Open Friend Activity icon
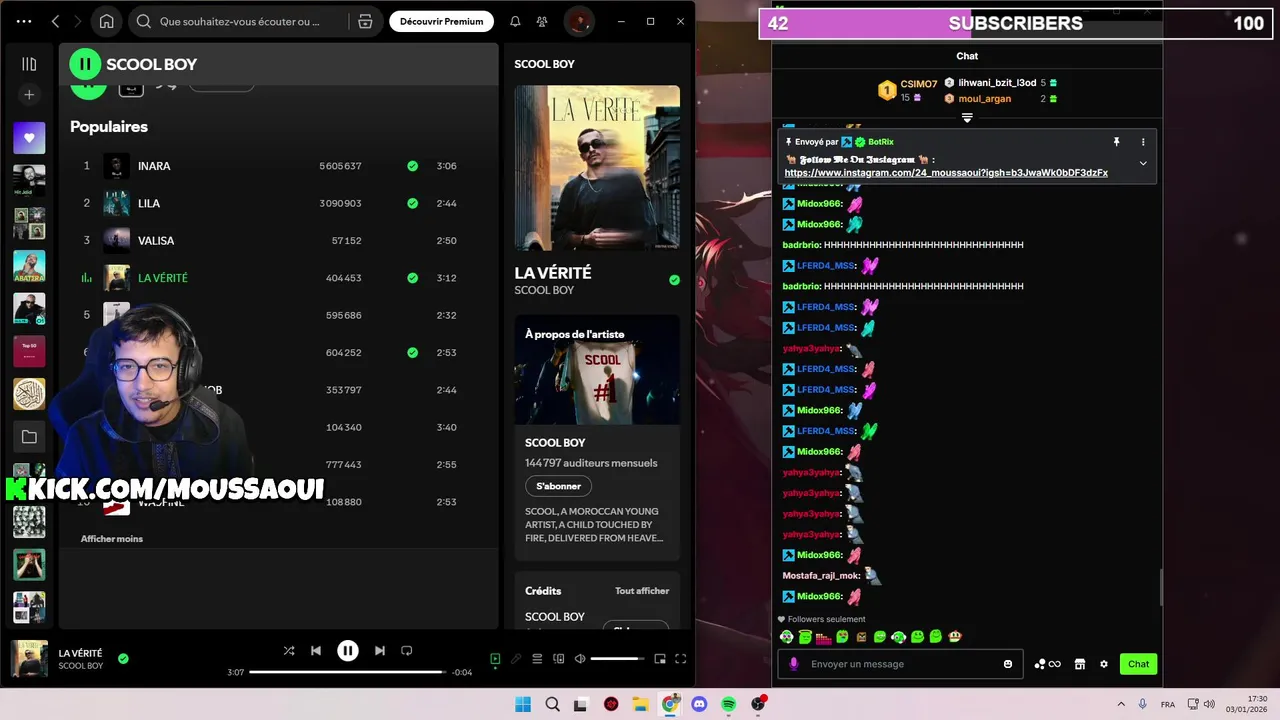The height and width of the screenshot is (720, 1280). pyautogui.click(x=541, y=21)
